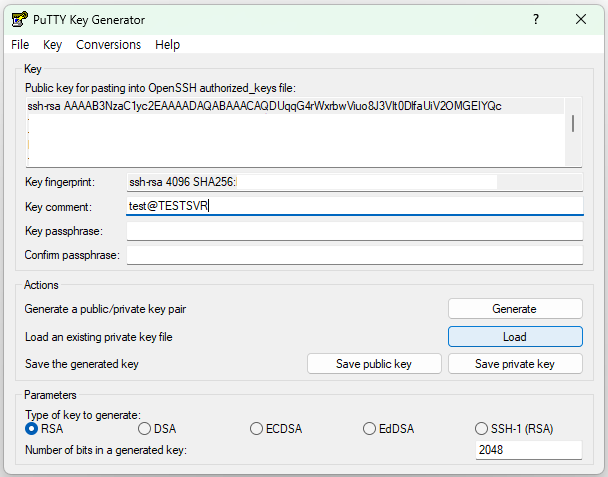The width and height of the screenshot is (608, 477).
Task: Open the Key menu
Action: click(52, 45)
